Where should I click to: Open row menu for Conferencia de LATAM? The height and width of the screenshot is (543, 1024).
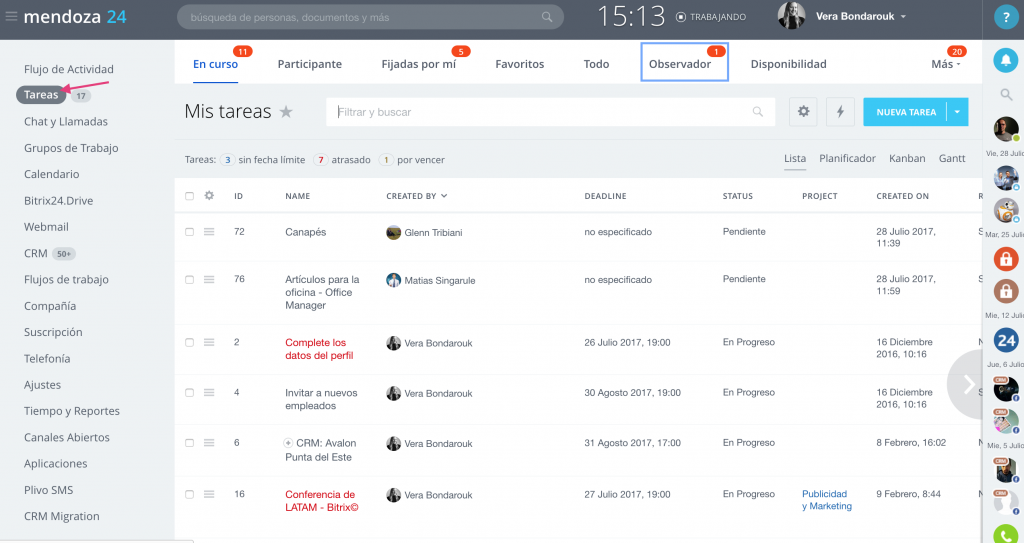pos(209,495)
